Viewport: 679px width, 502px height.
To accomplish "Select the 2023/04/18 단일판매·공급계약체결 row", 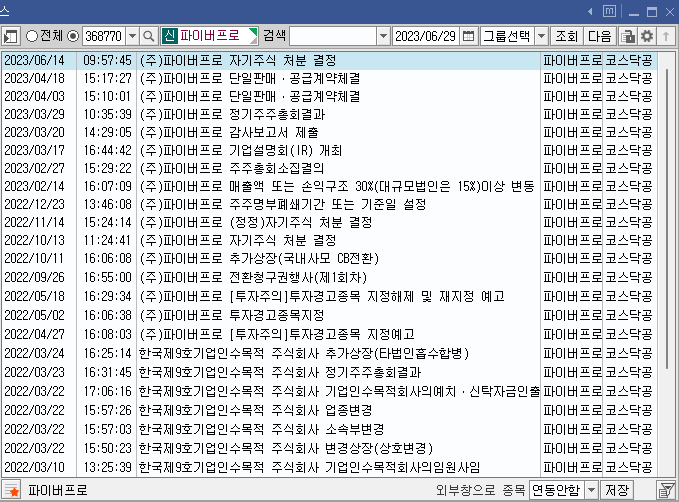I will pos(329,78).
